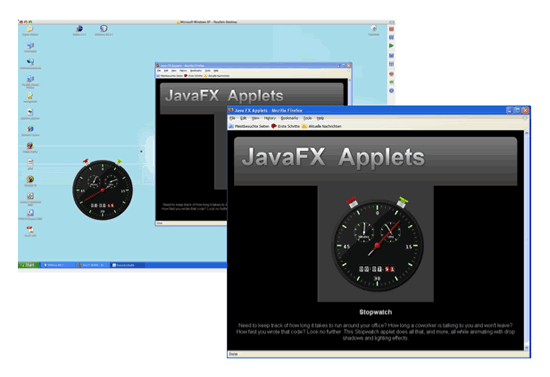Select the Eigene Dateien folder icon on the desktop
This screenshot has width=550, height=377.
(30, 29)
